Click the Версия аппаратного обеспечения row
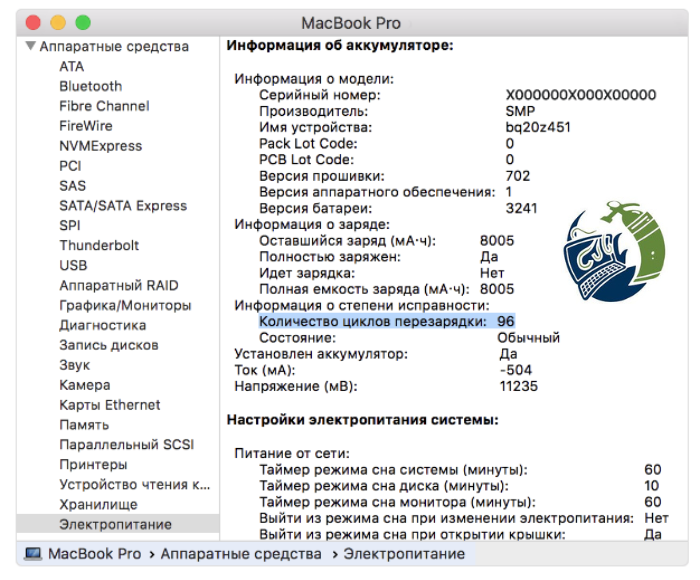Viewport: 700px width, 580px height. 386,192
